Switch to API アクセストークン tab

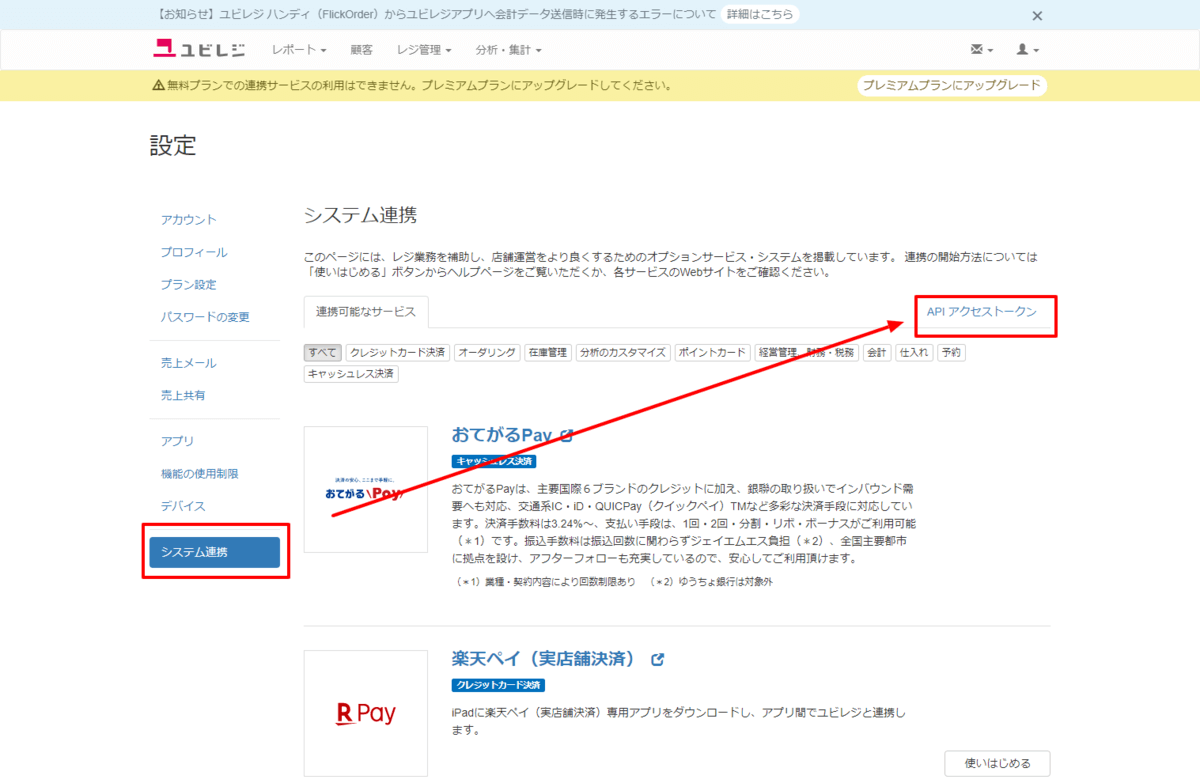click(x=982, y=312)
